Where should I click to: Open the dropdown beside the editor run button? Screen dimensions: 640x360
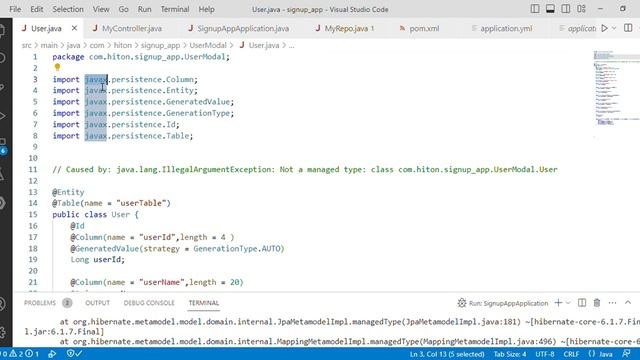(x=614, y=28)
